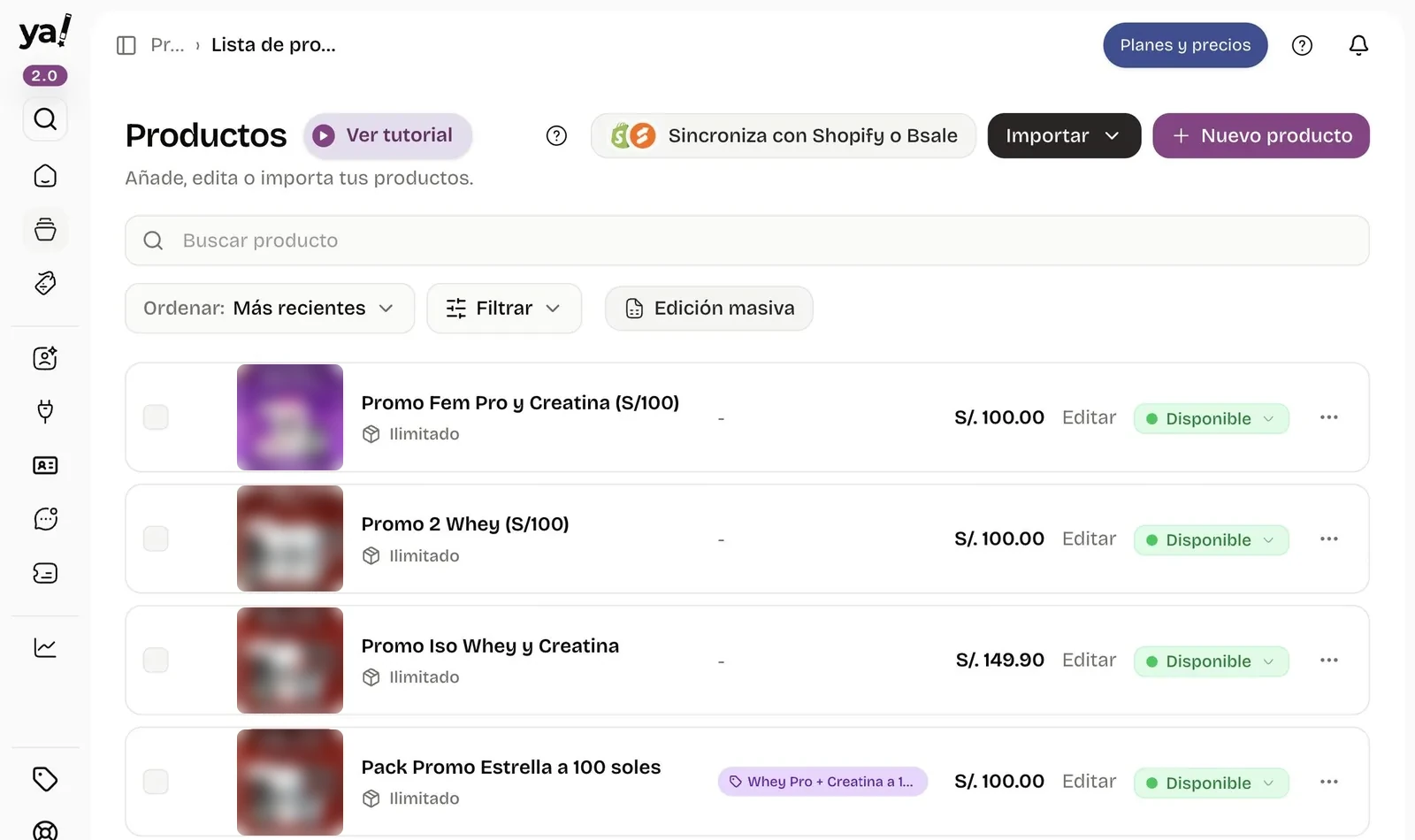Open the Ordenar Más recientes dropdown
Screen dimensions: 1415x840
270,309
